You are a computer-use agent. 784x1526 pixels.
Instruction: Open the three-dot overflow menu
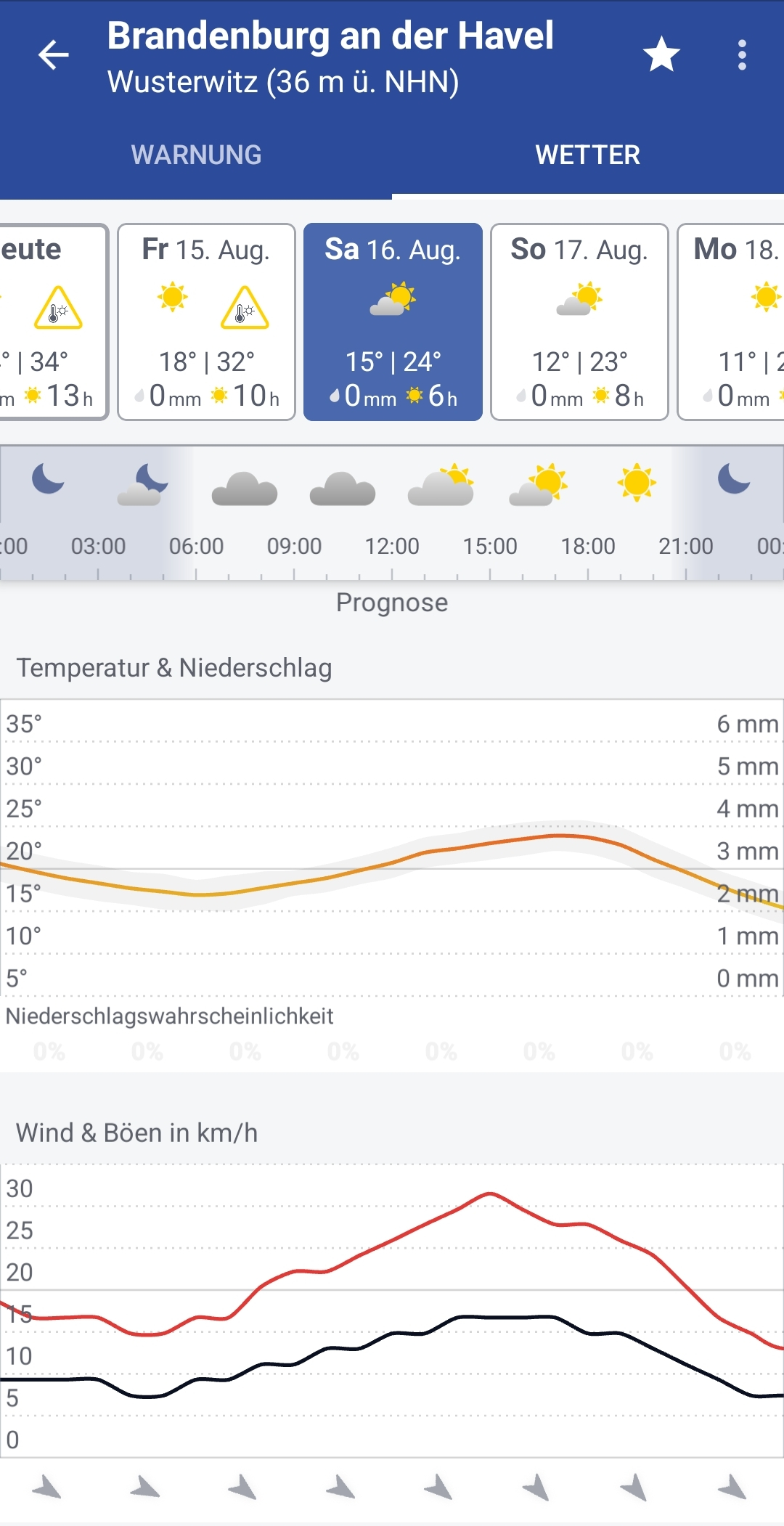(741, 54)
